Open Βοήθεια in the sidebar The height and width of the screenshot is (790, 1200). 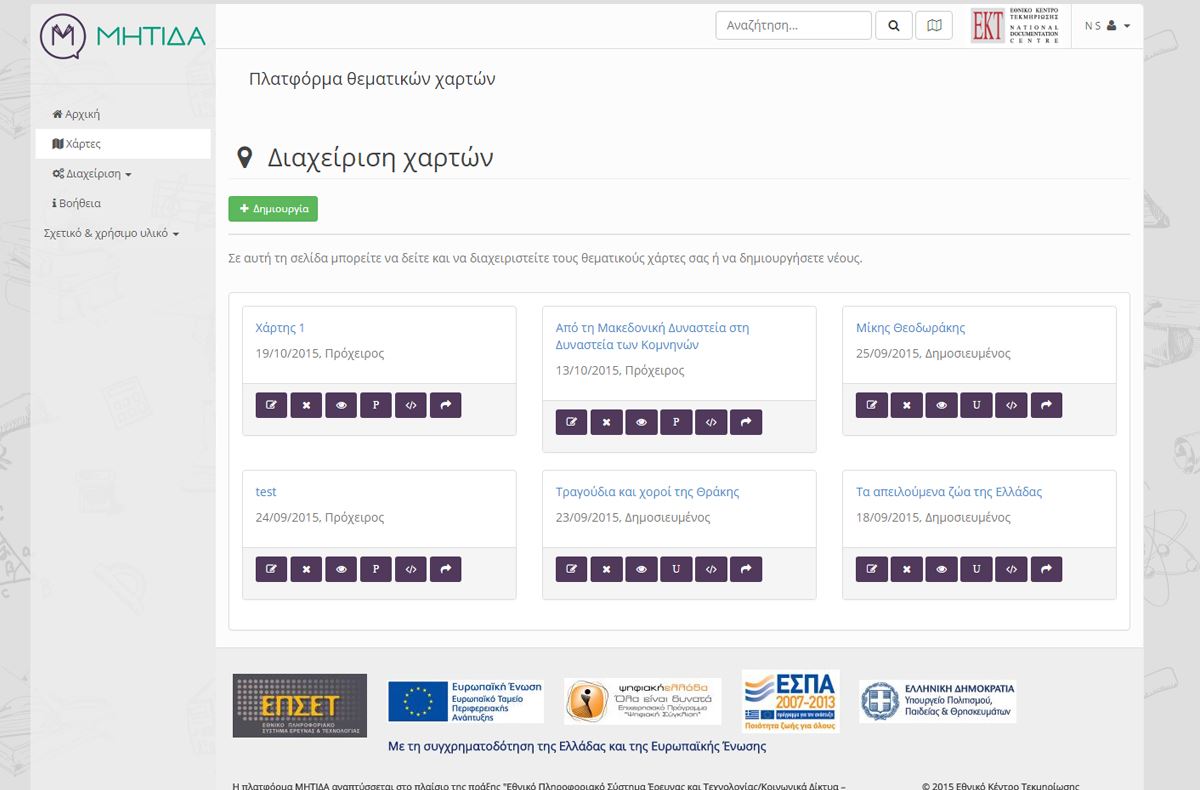pos(77,203)
